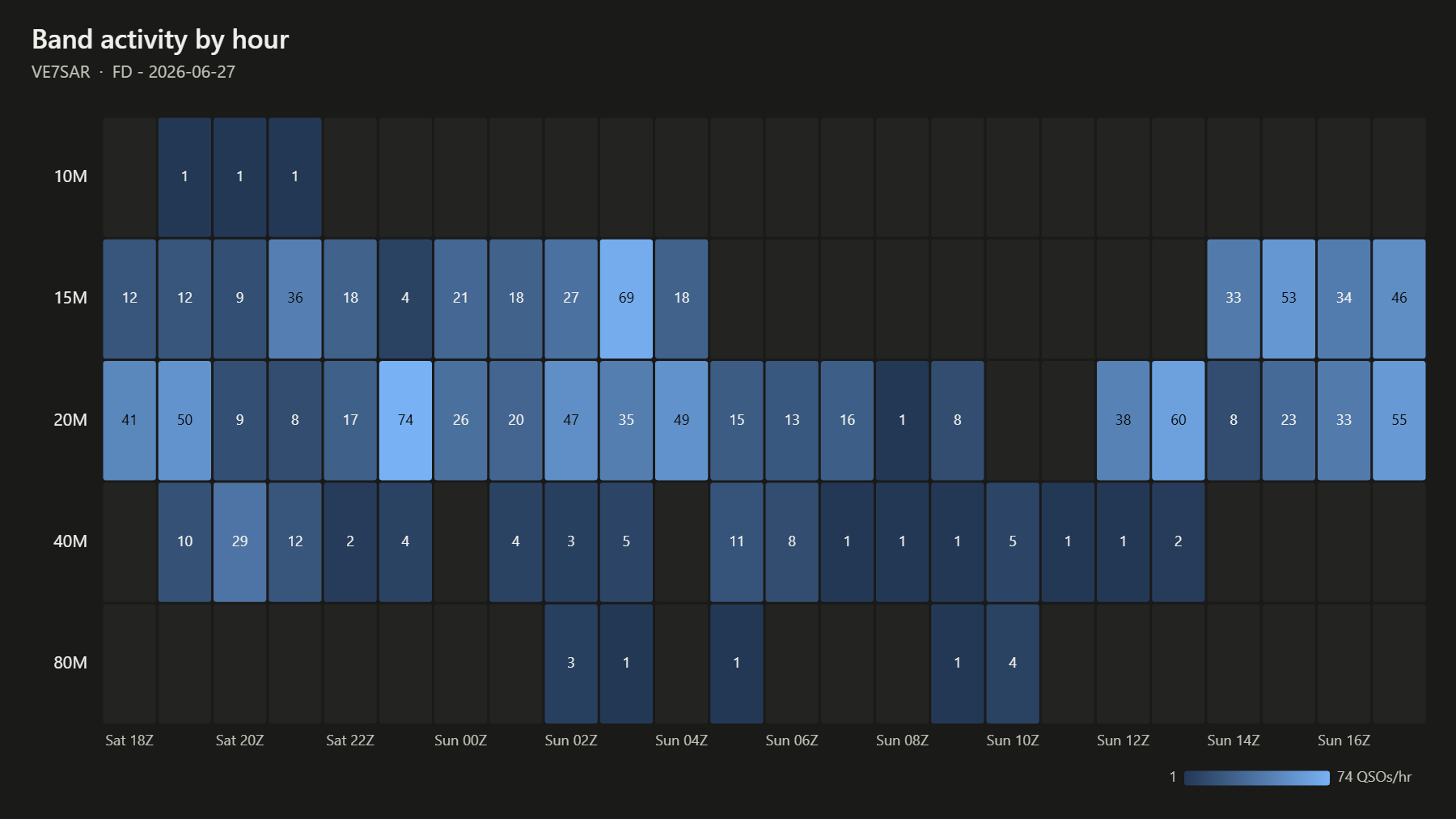
Task: Select the 27 cell in 15M row
Action: (571, 299)
